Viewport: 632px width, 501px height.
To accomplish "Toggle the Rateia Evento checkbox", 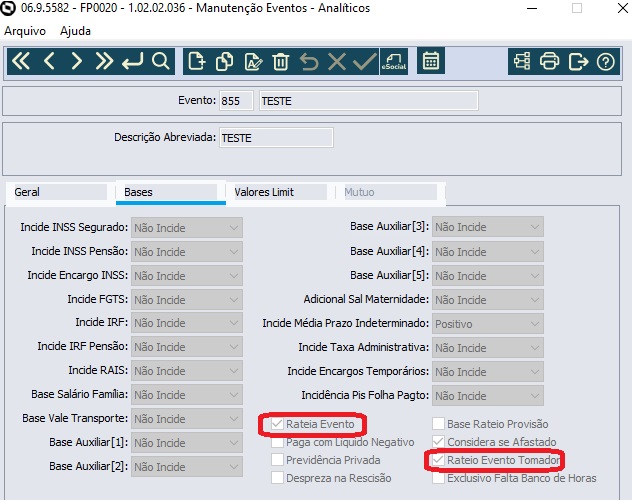I will (277, 424).
